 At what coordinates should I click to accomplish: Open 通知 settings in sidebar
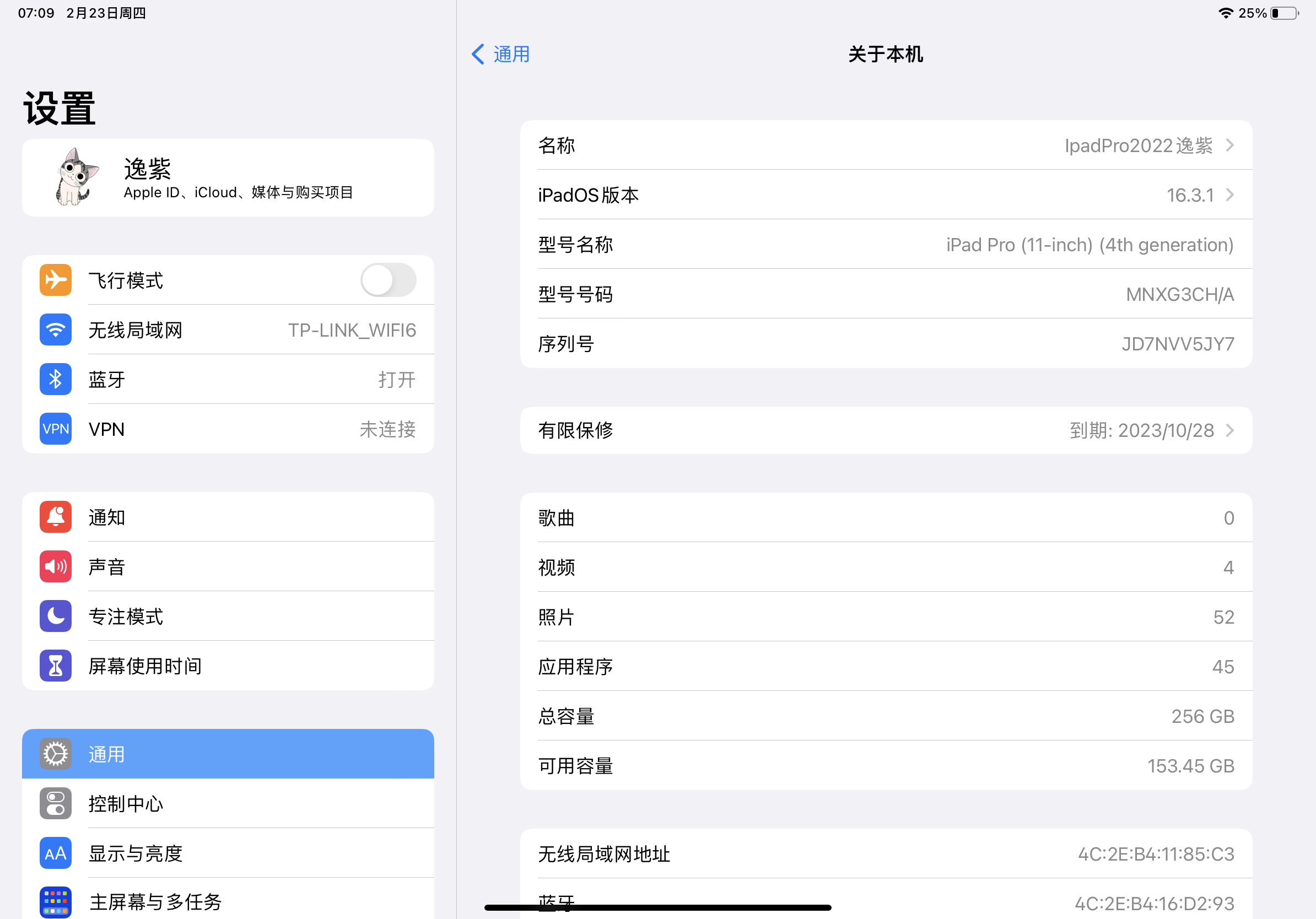228,517
